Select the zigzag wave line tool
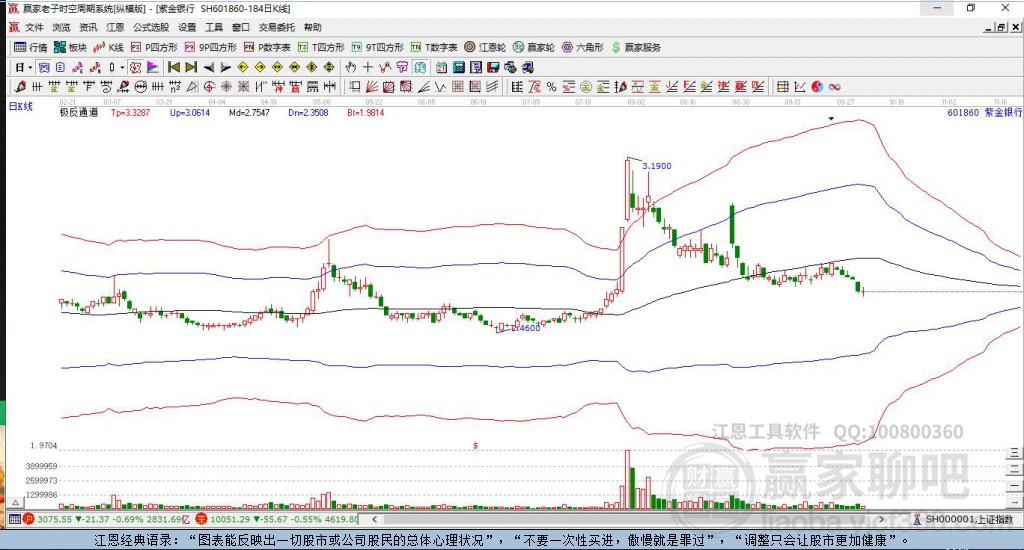1024x550 pixels. [441, 86]
